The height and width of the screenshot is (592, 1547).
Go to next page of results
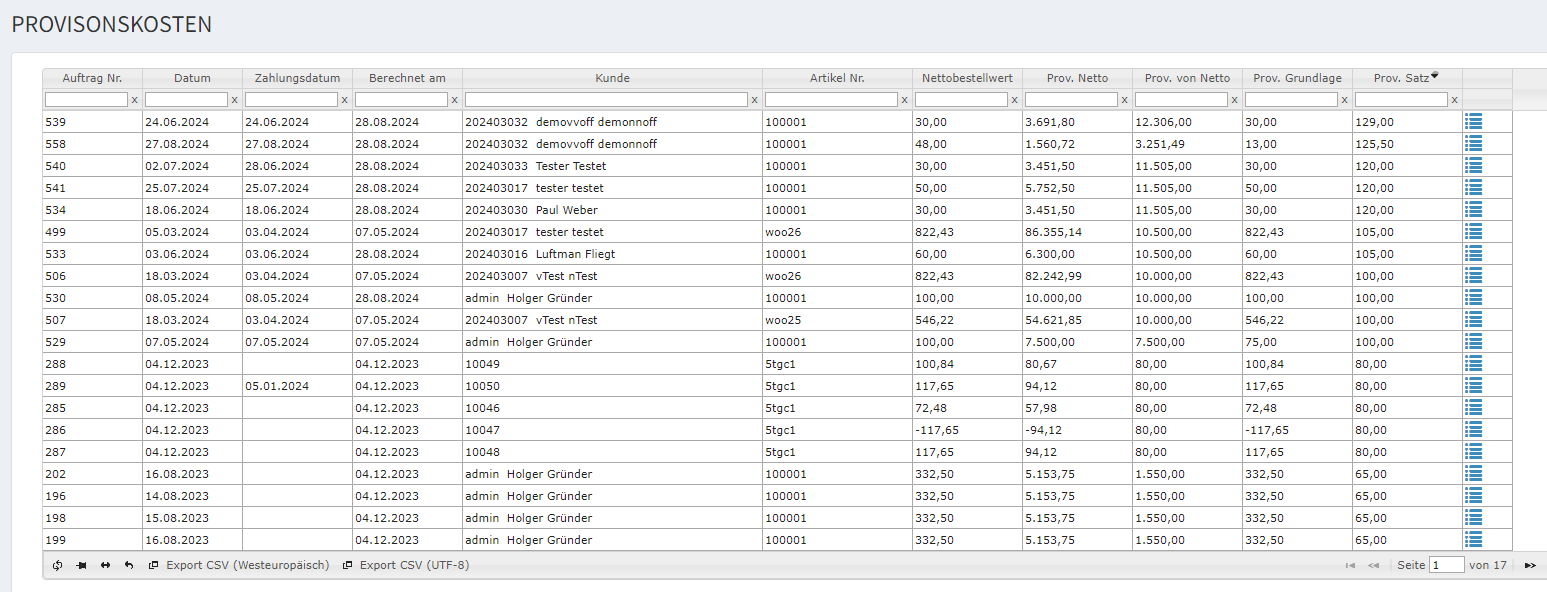(x=1530, y=566)
